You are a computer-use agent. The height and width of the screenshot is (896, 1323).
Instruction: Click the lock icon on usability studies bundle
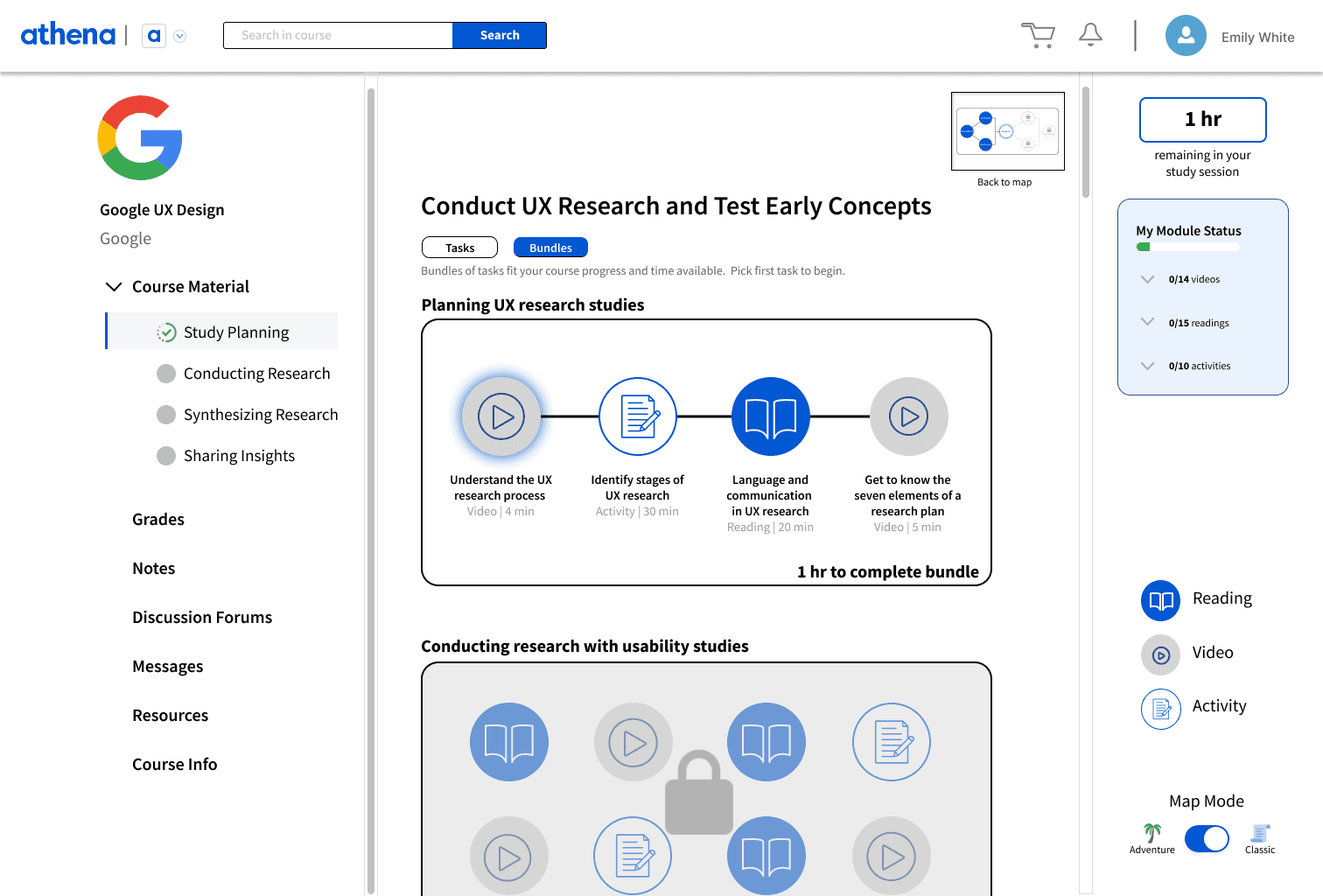click(699, 792)
